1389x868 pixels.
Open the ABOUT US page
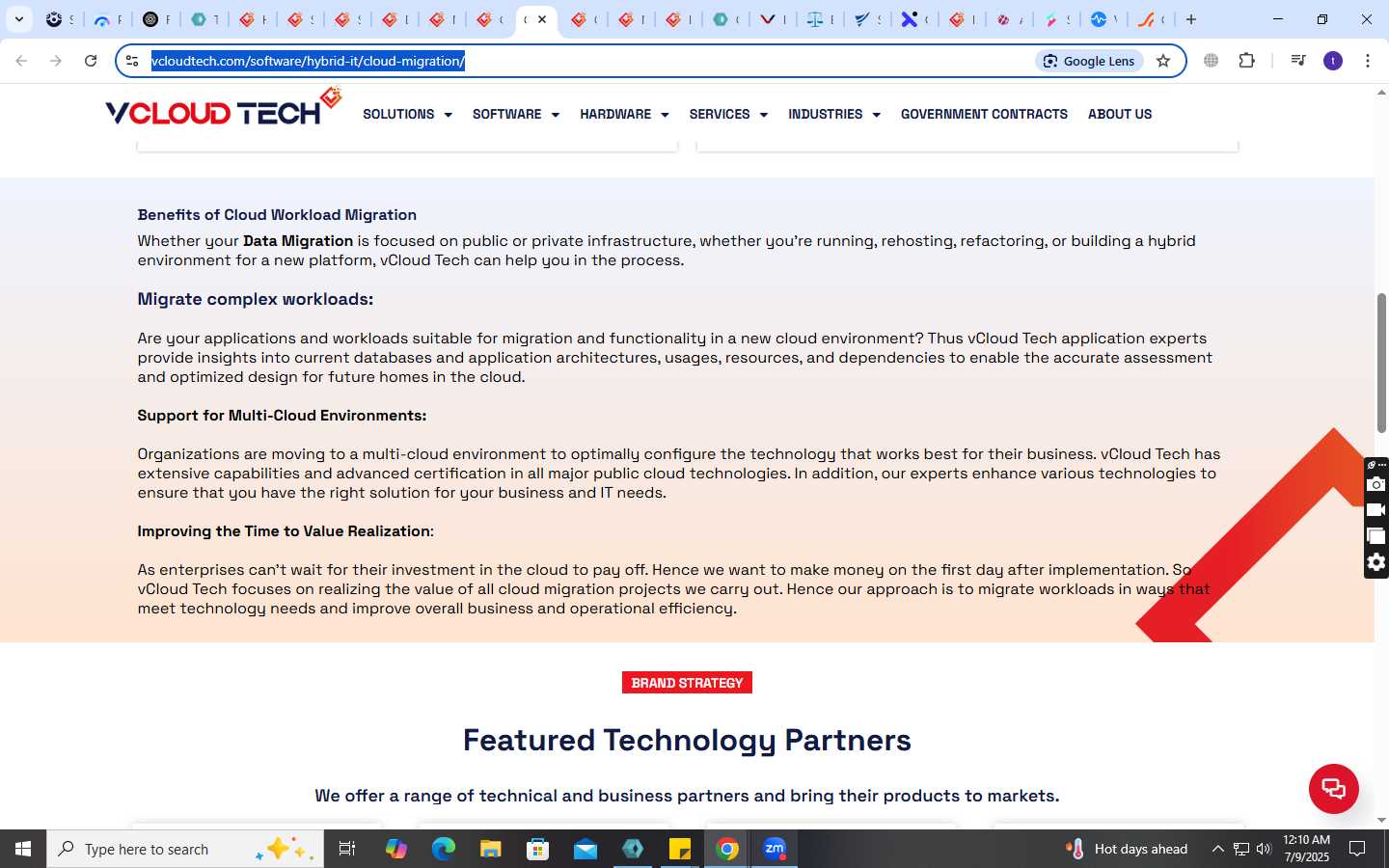pyautogui.click(x=1120, y=114)
